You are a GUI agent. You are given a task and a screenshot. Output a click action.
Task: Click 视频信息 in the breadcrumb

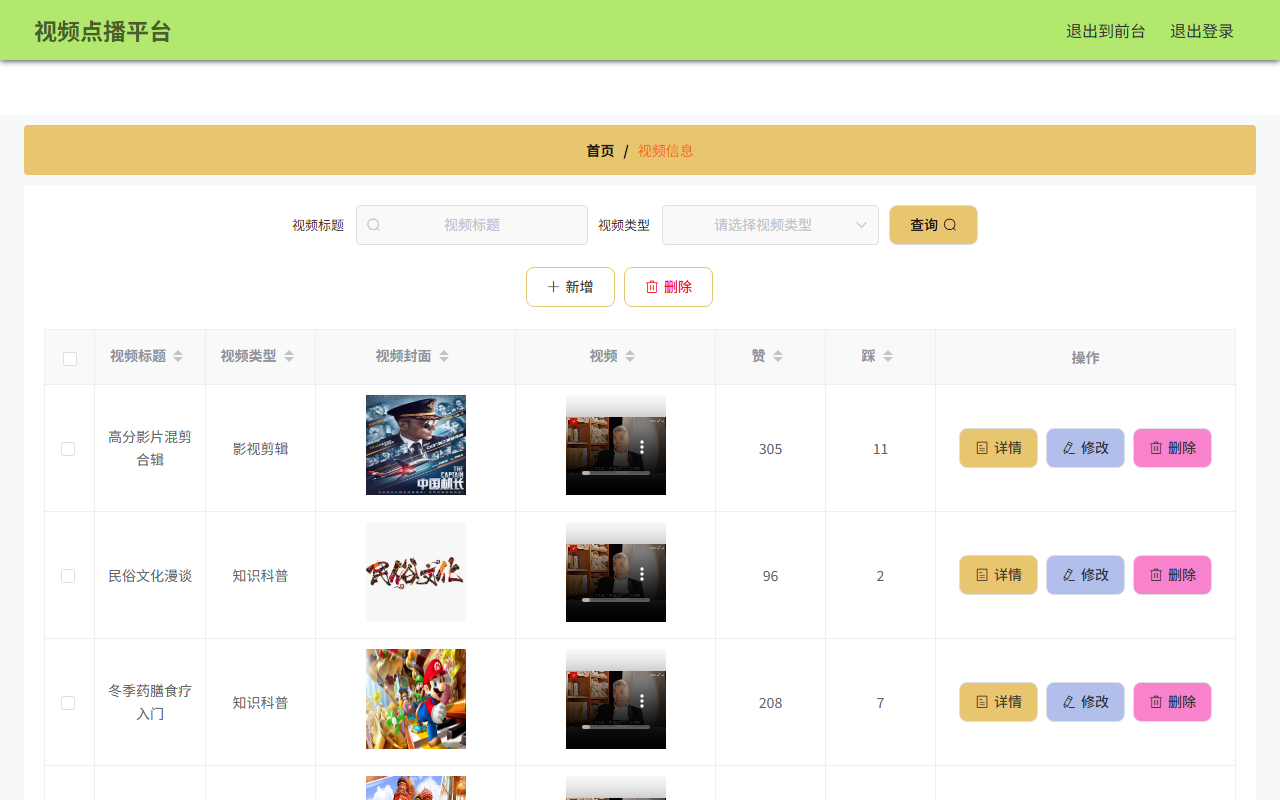click(665, 151)
